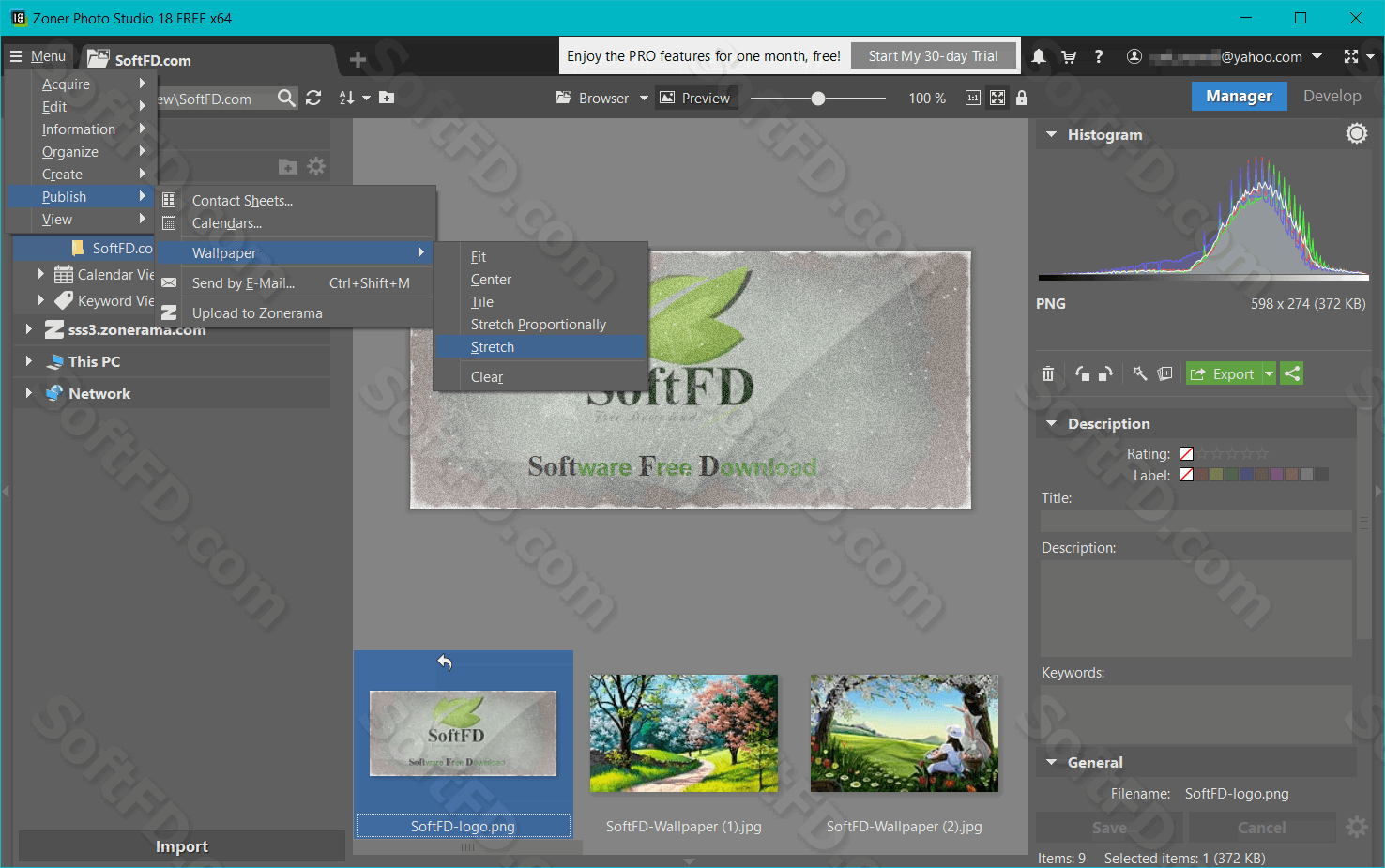Open histogram settings circle icon
Viewport: 1385px width, 868px height.
coord(1356,134)
